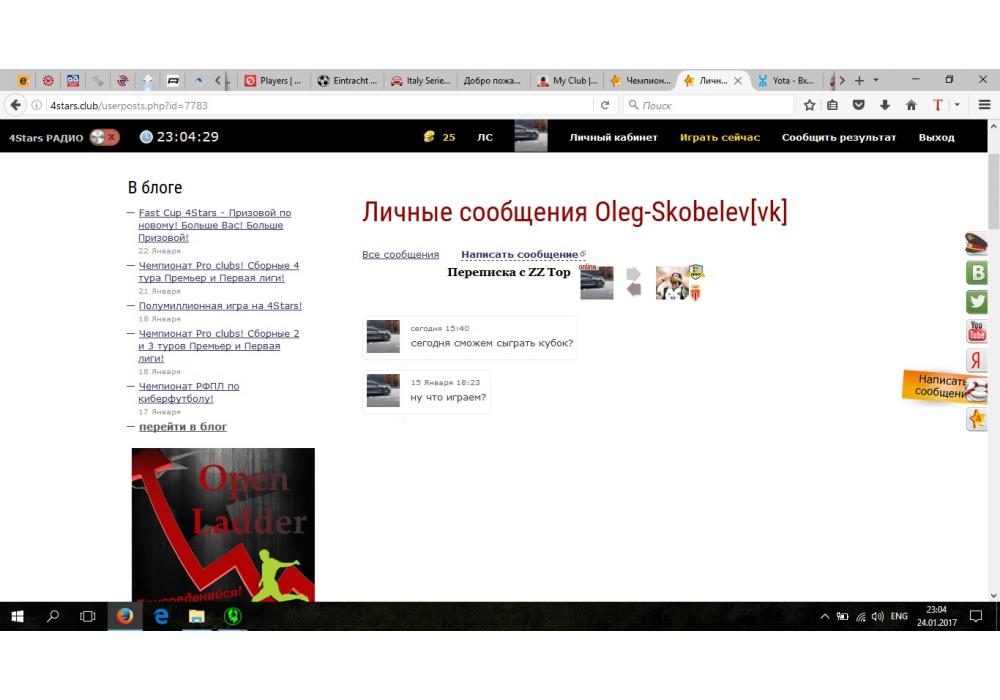The image size is (1000, 700).
Task: Click 'Написать сообщение' link above conversation
Action: click(x=519, y=255)
